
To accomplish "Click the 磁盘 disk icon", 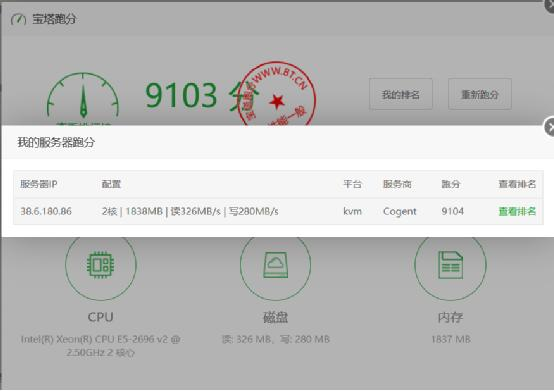I will (x=276, y=265).
